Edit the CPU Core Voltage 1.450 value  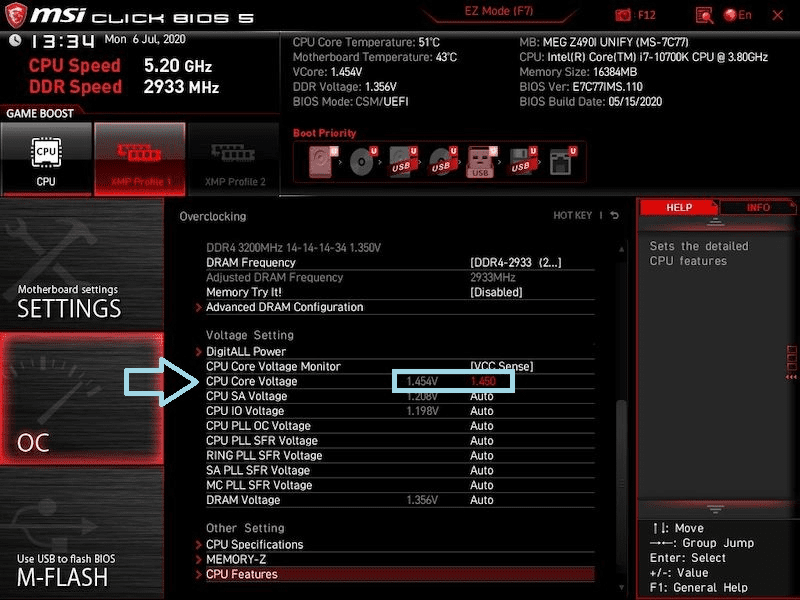click(x=483, y=381)
